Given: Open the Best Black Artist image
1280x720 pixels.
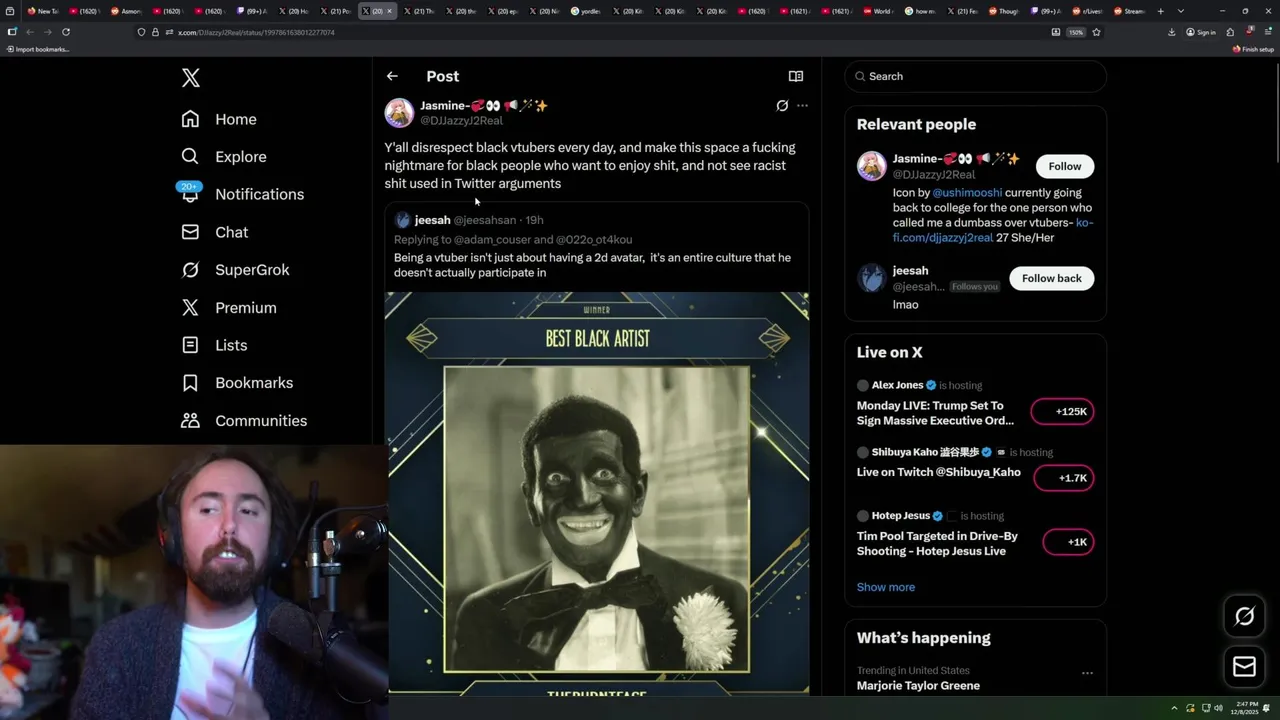Looking at the screenshot, I should tap(597, 493).
